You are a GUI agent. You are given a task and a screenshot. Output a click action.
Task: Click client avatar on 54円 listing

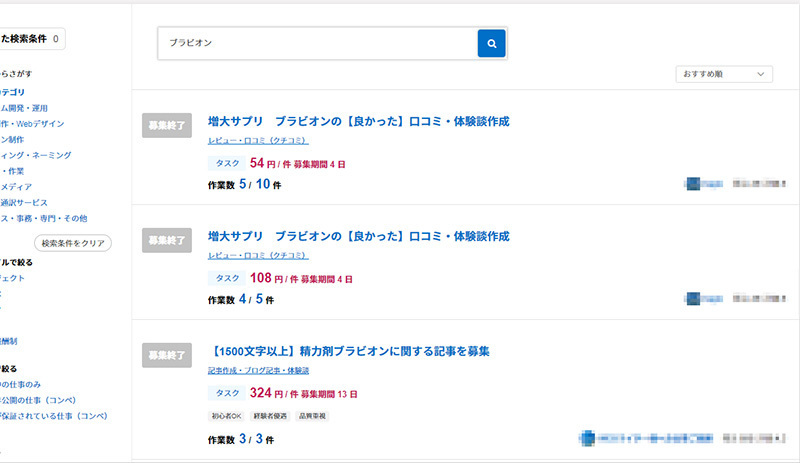point(693,184)
